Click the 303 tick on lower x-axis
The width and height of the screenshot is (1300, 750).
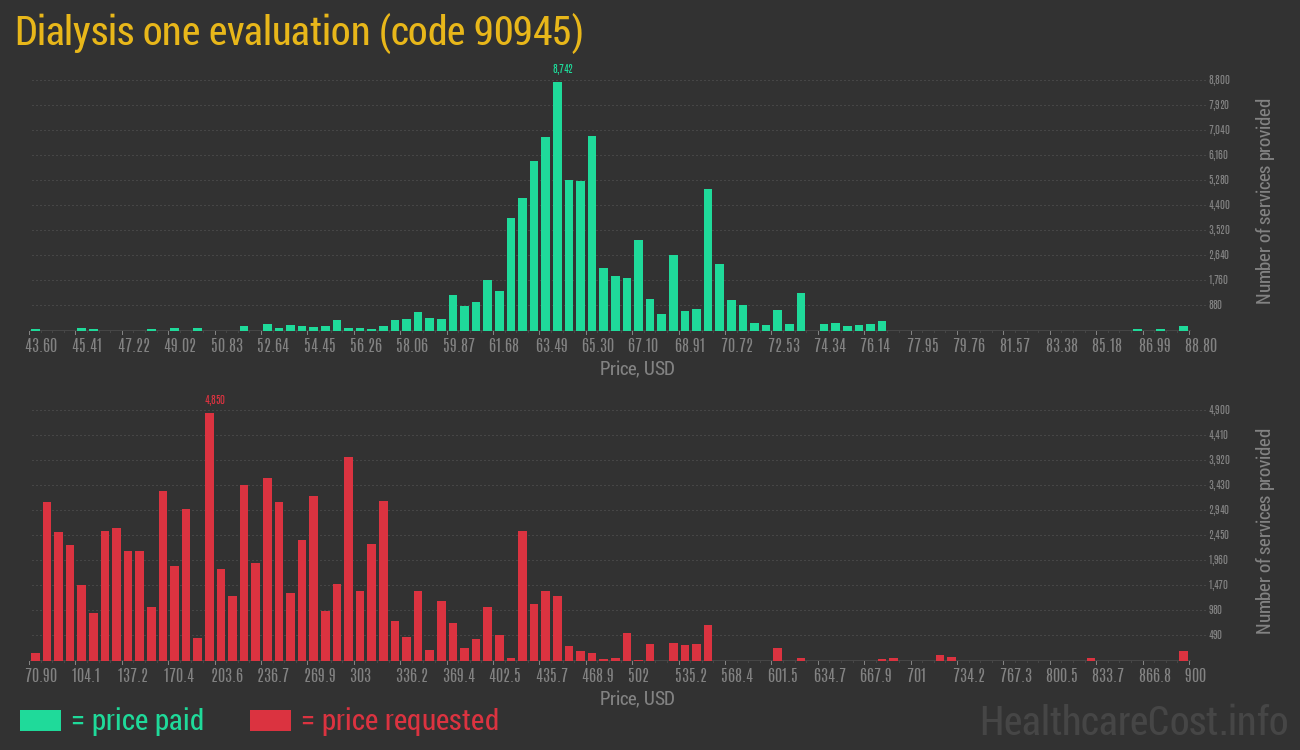[x=361, y=676]
